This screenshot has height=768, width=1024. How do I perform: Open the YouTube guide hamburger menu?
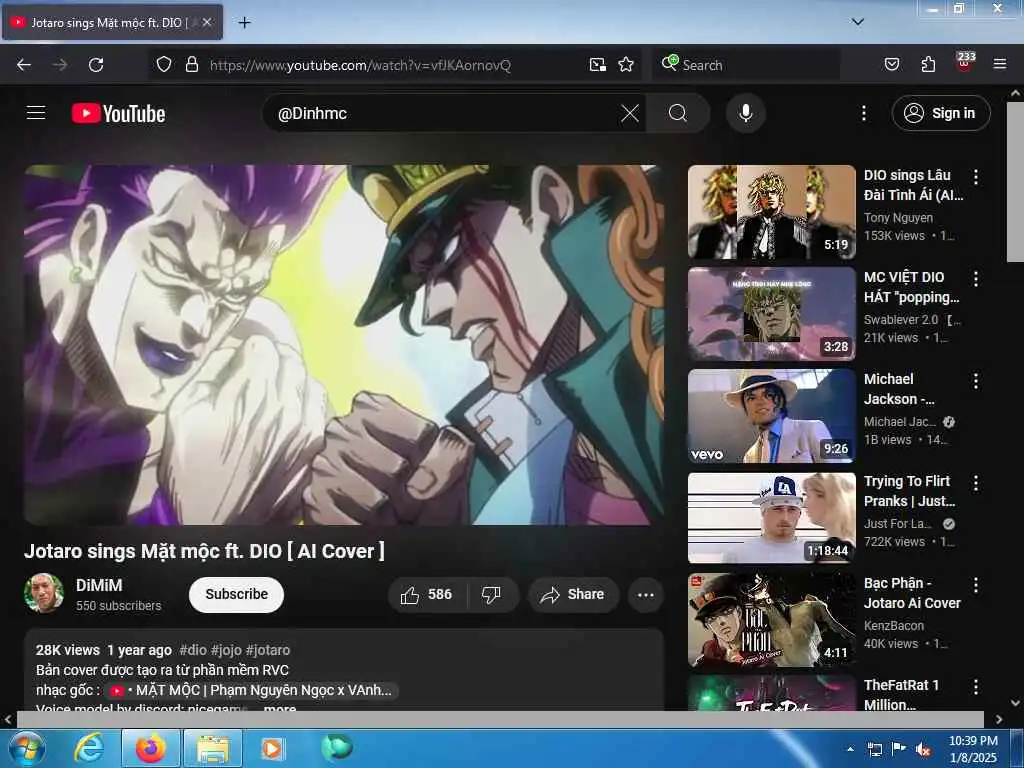click(36, 113)
